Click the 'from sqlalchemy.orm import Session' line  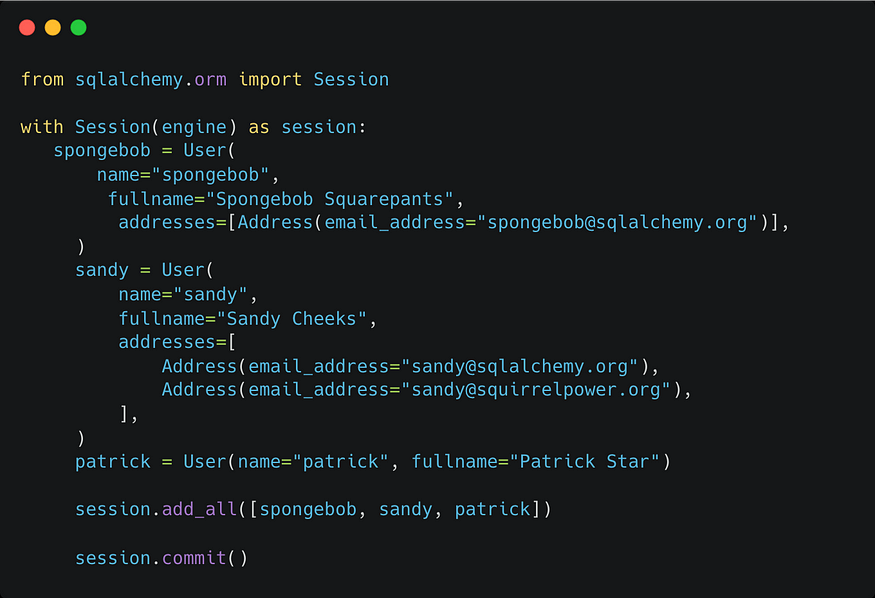pos(205,80)
